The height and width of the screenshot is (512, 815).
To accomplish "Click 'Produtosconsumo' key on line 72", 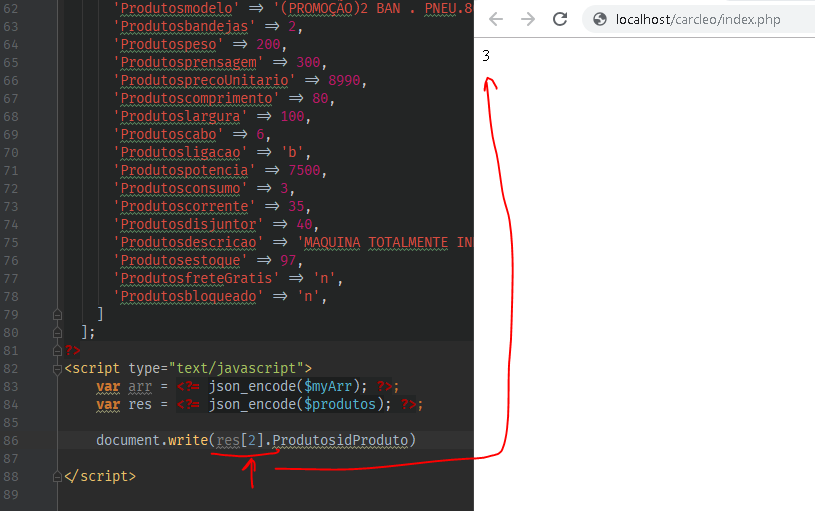I will 180,189.
